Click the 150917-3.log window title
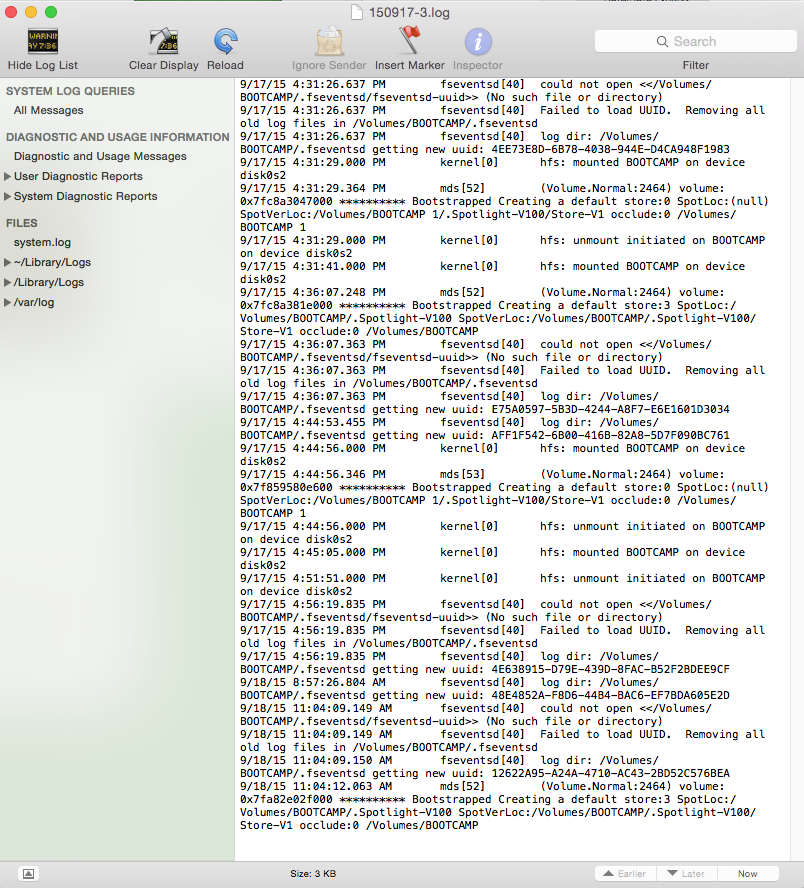The height and width of the screenshot is (888, 804). 409,12
